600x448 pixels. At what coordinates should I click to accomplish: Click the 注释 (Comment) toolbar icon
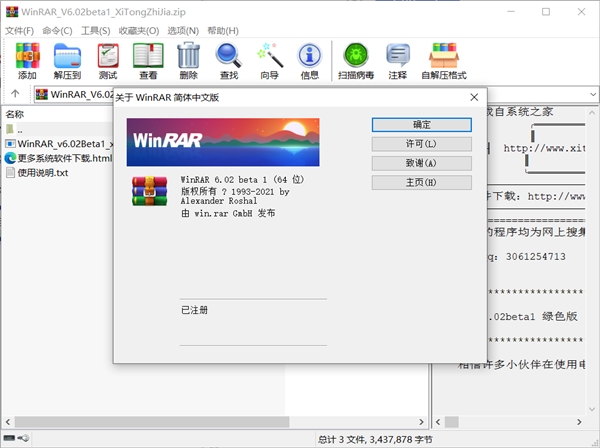(x=398, y=61)
